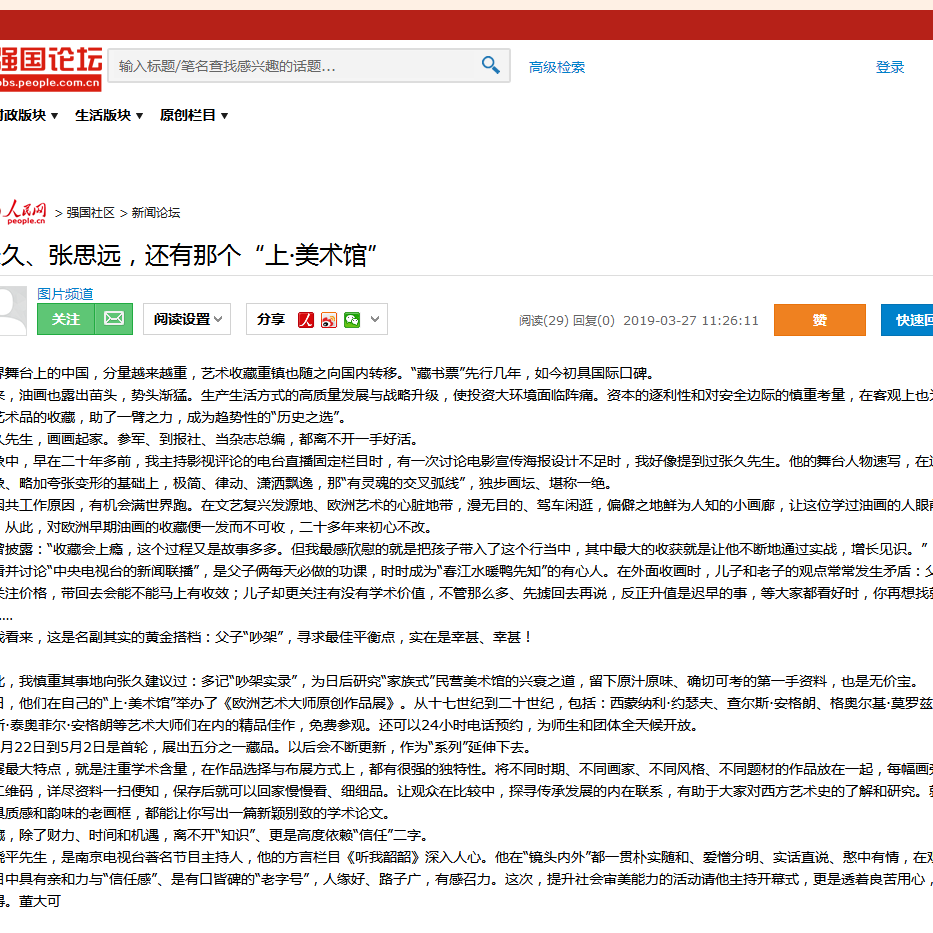Viewport: 933px width, 933px height.
Task: Open the 强国论坛 logo homepage
Action: (x=51, y=68)
